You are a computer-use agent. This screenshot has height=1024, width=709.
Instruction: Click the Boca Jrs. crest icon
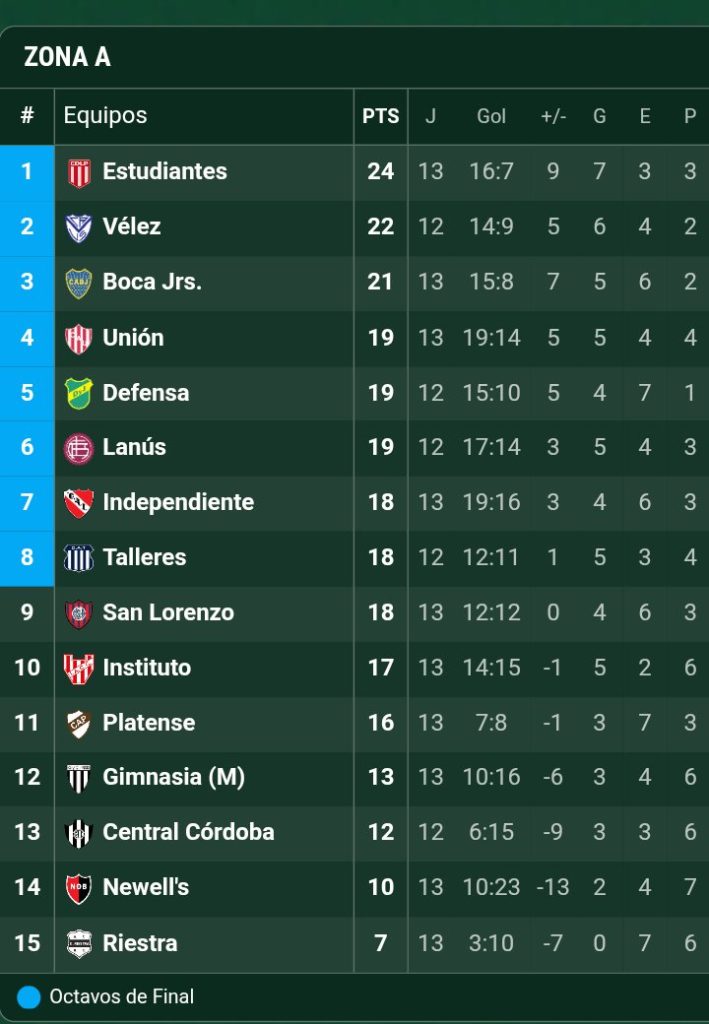pyautogui.click(x=78, y=282)
